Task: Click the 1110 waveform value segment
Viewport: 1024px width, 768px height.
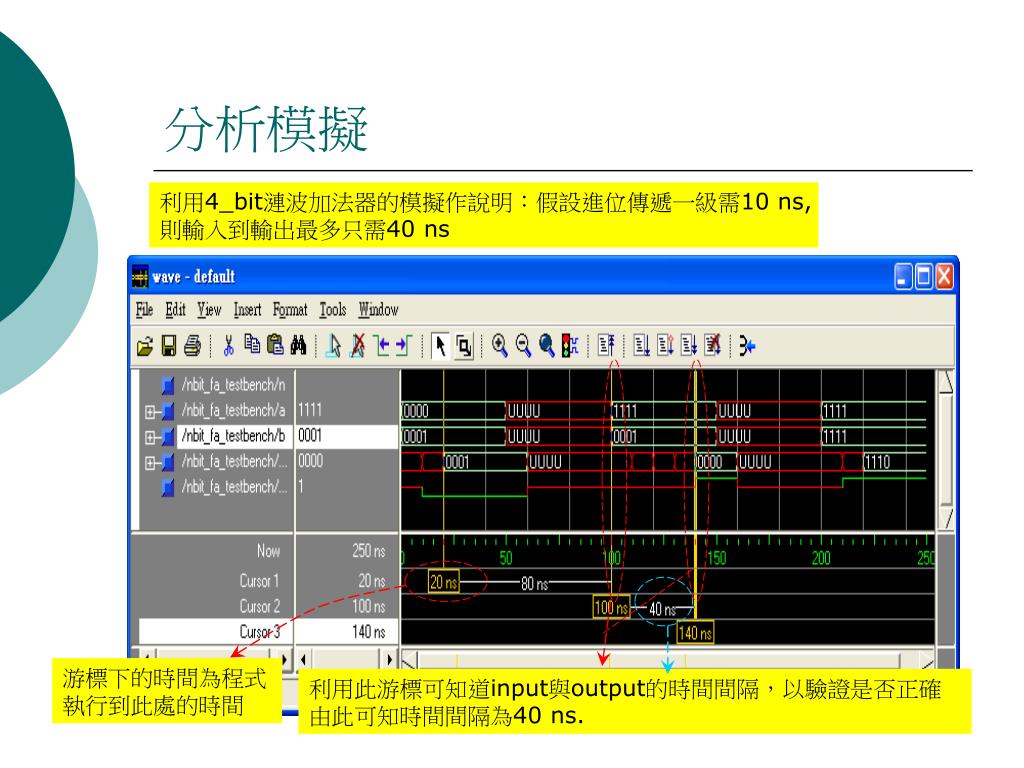Action: [x=877, y=462]
